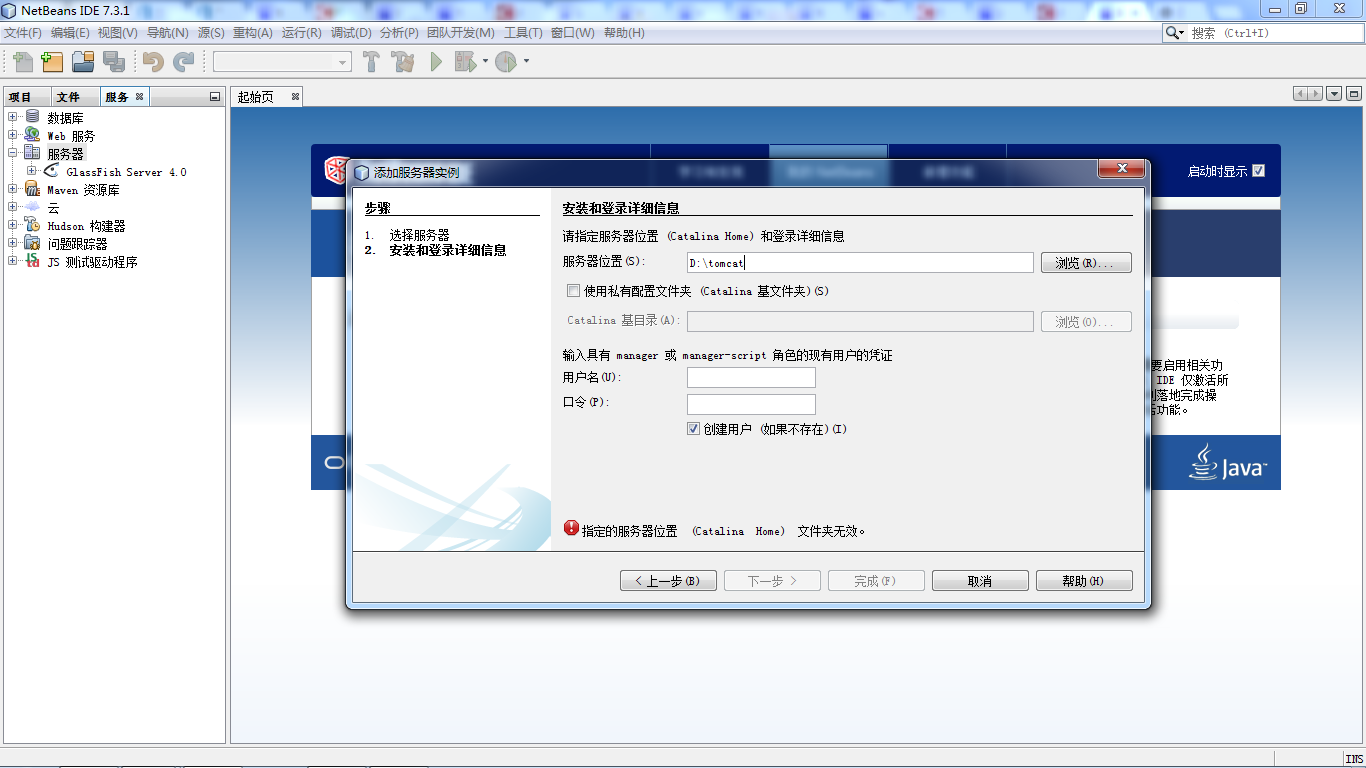Click the Build Project hammer icon
This screenshot has width=1366, height=768.
[371, 62]
